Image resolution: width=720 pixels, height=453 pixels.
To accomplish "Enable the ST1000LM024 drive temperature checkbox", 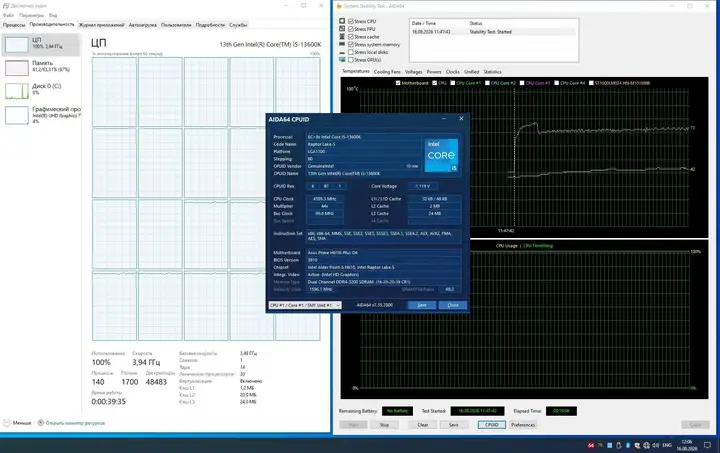I will tap(591, 83).
